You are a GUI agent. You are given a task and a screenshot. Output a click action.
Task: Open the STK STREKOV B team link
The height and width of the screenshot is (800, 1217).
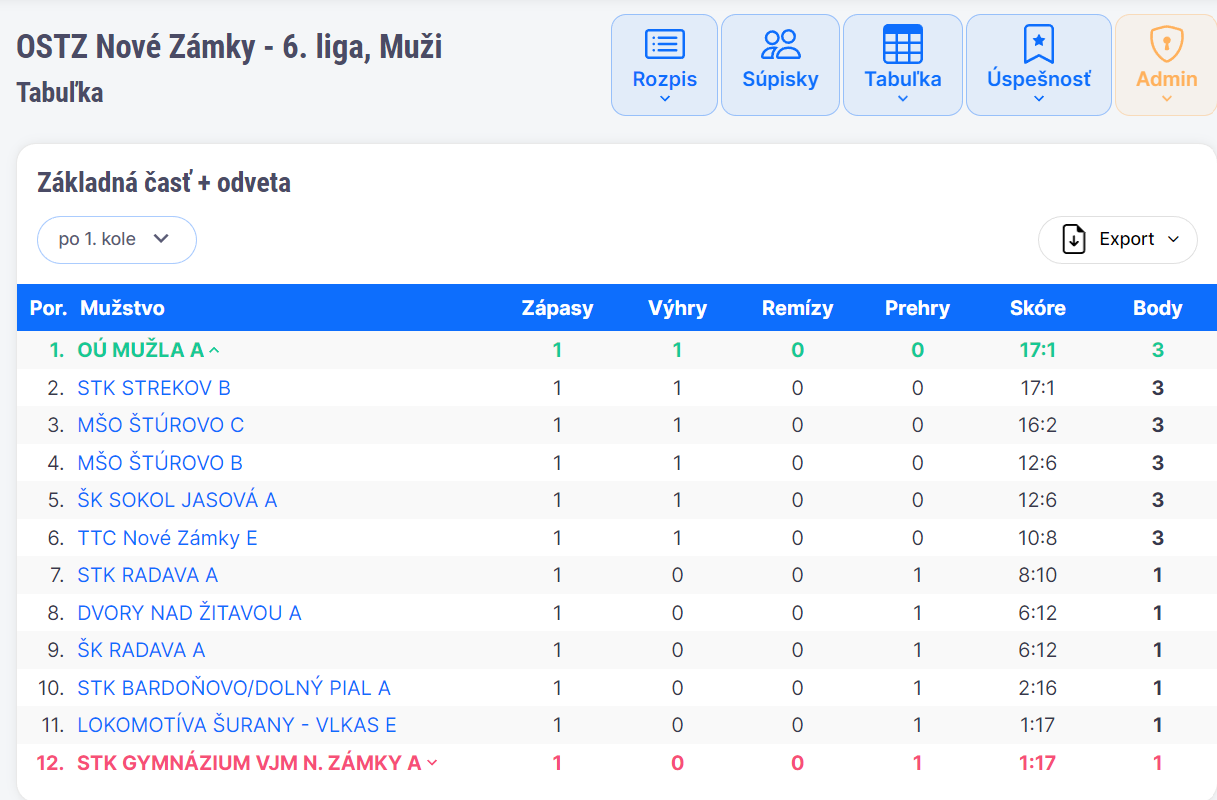154,388
